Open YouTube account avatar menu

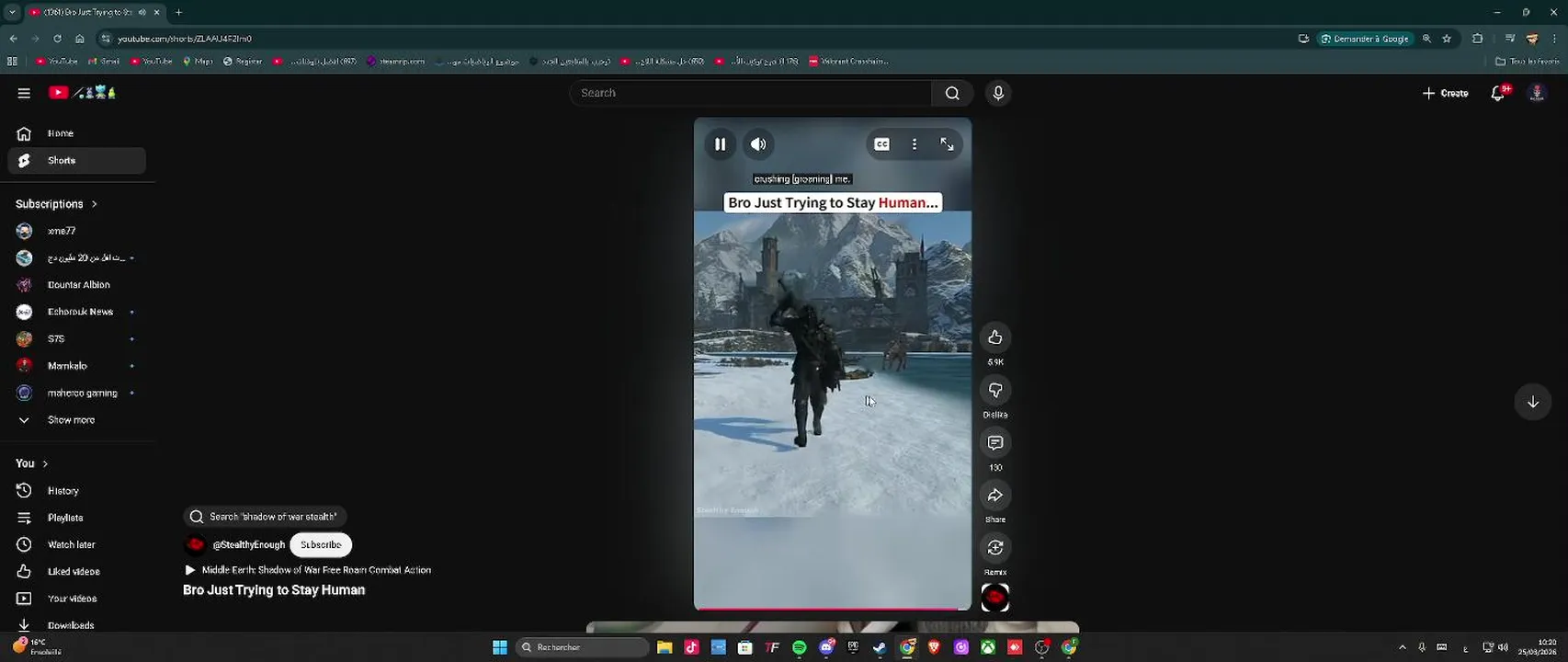(x=1537, y=93)
